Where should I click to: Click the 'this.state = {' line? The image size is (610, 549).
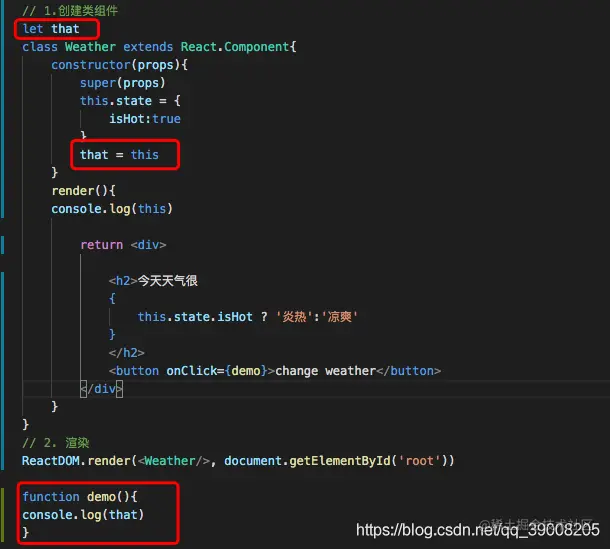[x=130, y=101]
